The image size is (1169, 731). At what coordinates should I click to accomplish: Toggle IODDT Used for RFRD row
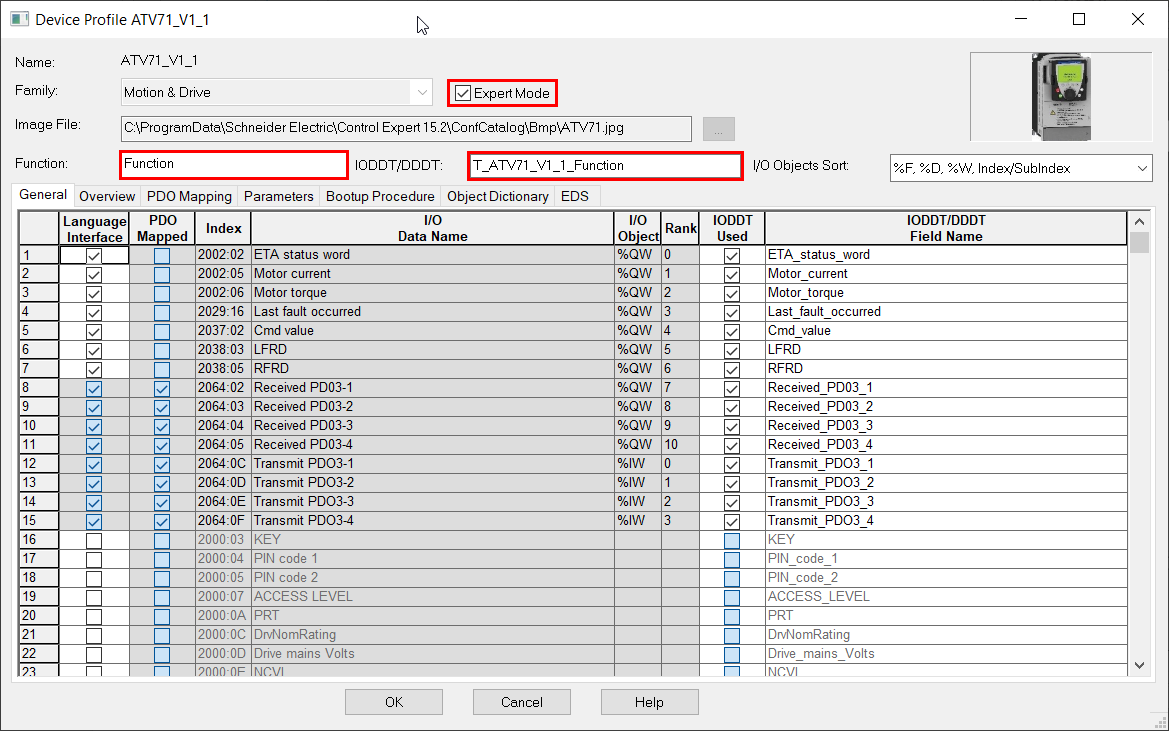tap(732, 370)
